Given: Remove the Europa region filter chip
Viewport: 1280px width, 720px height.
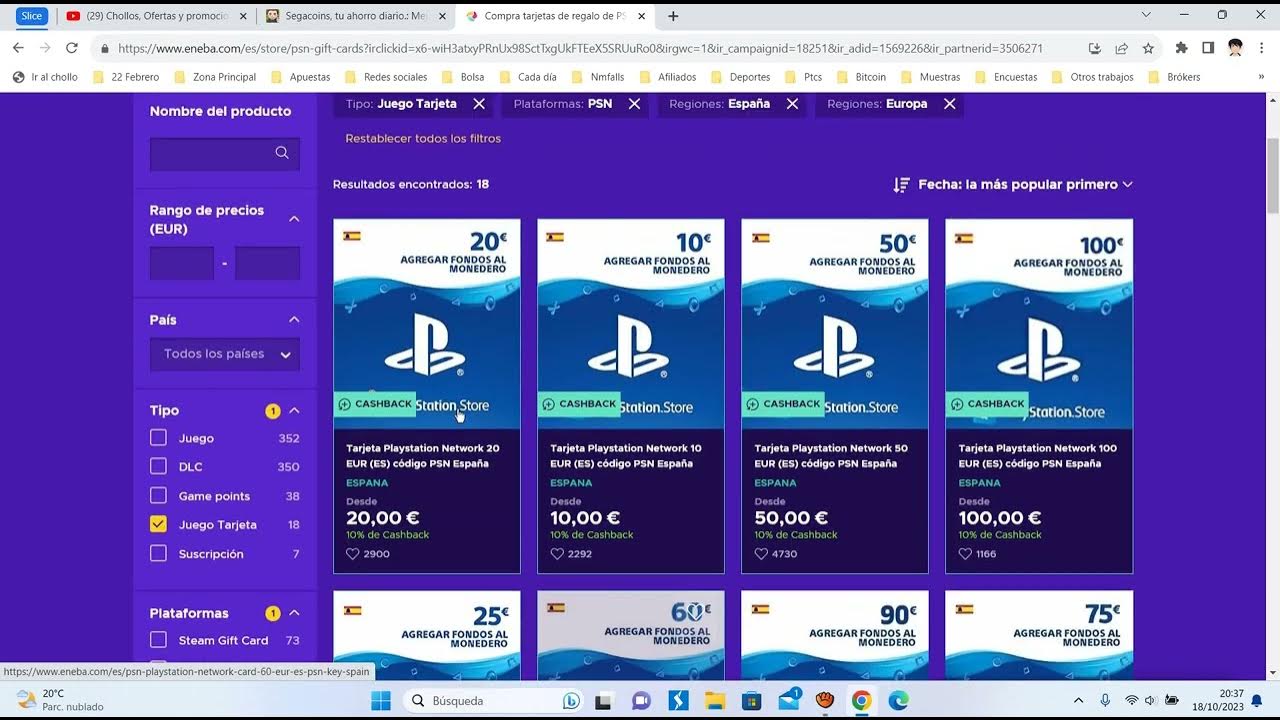Looking at the screenshot, I should tap(949, 104).
